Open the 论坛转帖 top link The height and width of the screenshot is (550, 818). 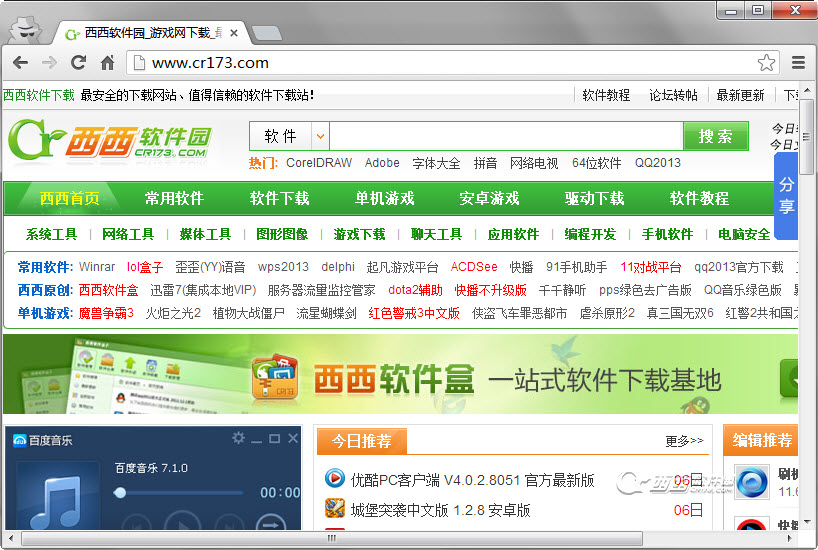[x=673, y=95]
